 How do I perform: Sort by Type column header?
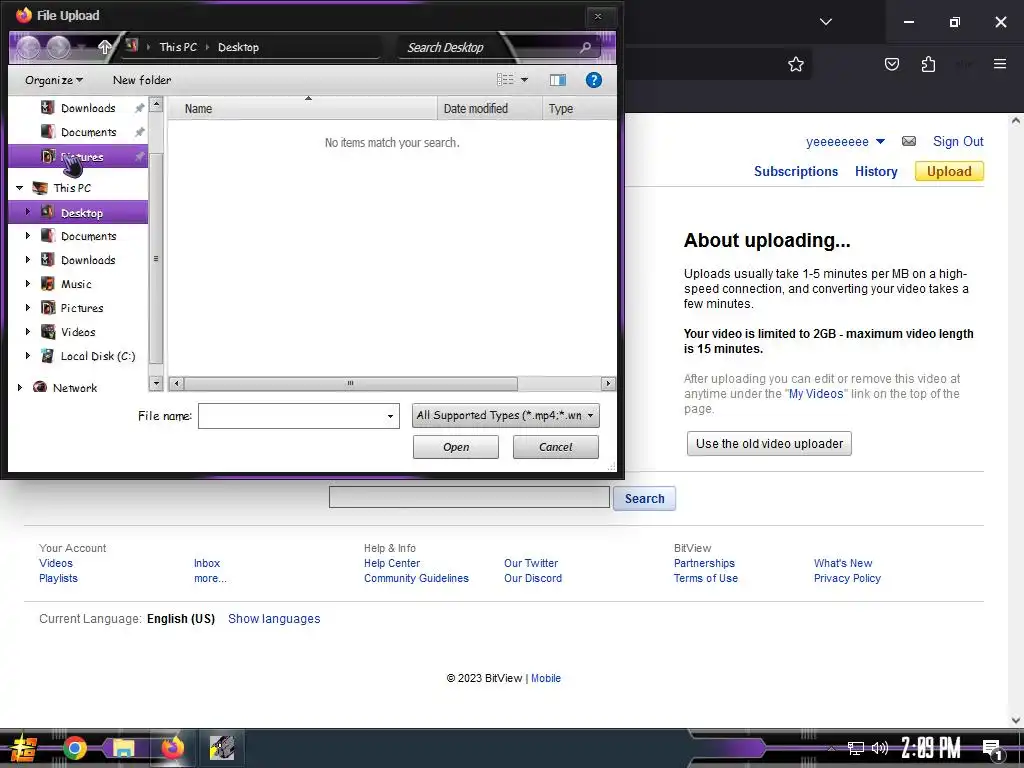pos(578,108)
